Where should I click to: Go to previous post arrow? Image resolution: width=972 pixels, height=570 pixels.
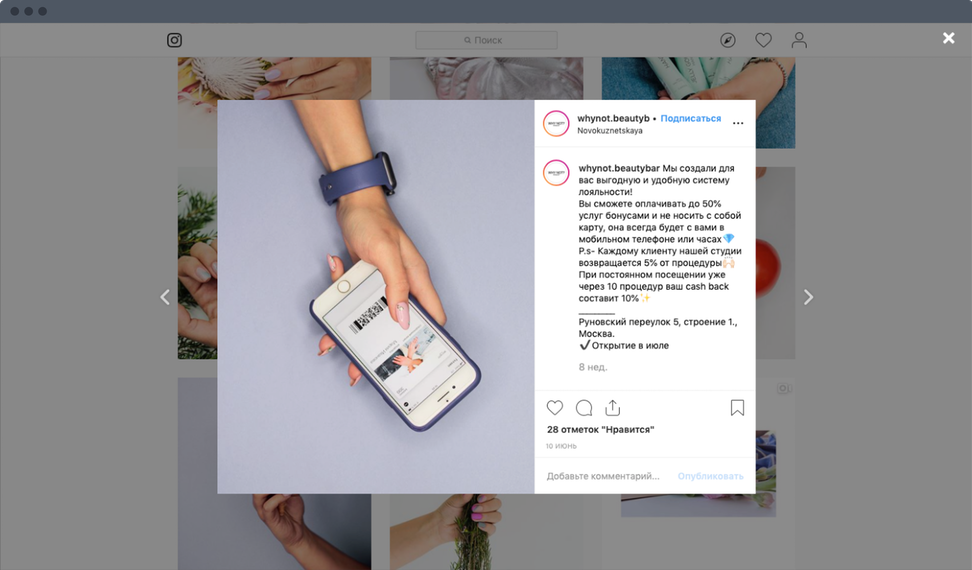(x=165, y=297)
